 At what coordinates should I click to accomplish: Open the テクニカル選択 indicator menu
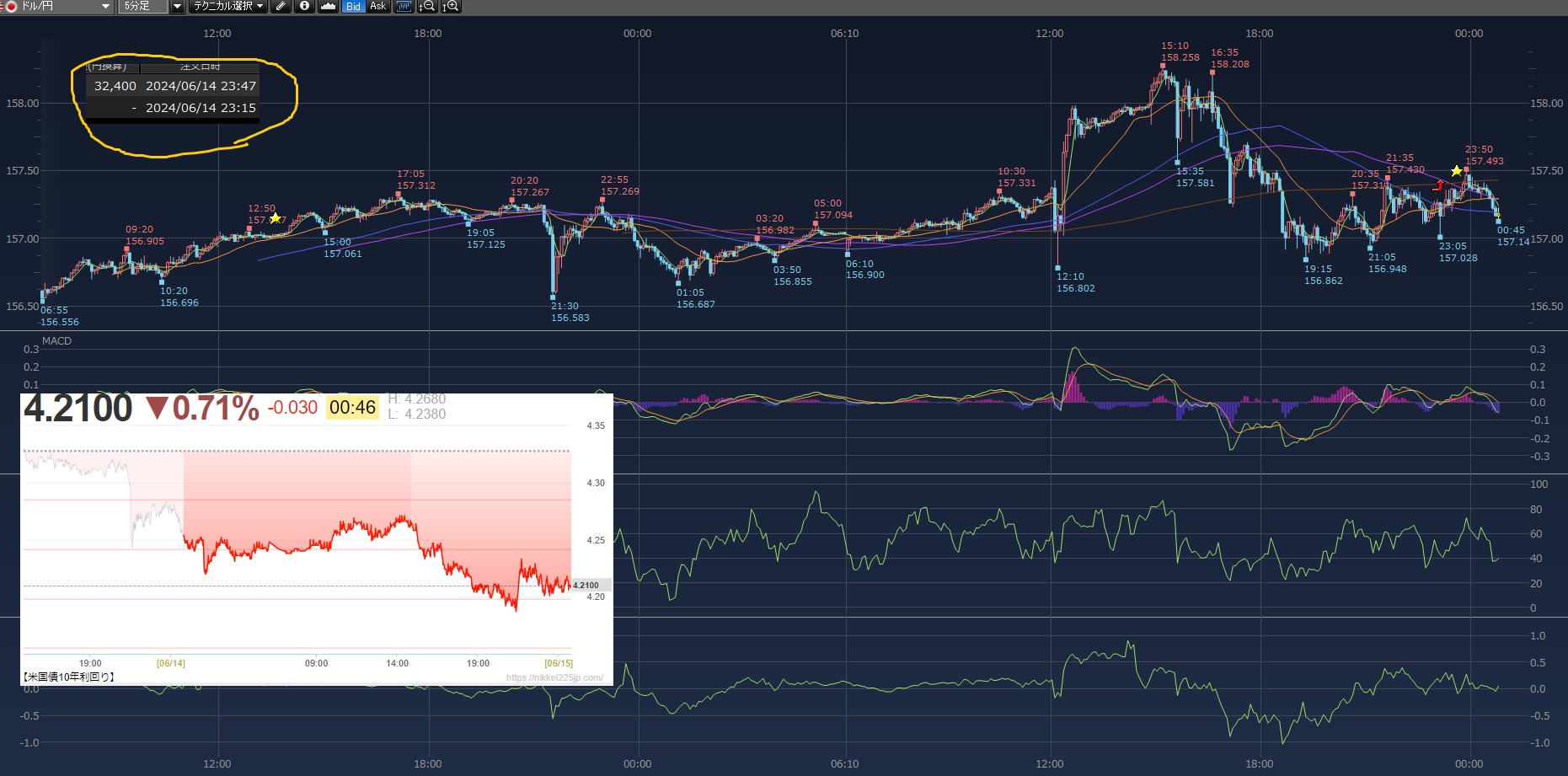click(x=227, y=7)
